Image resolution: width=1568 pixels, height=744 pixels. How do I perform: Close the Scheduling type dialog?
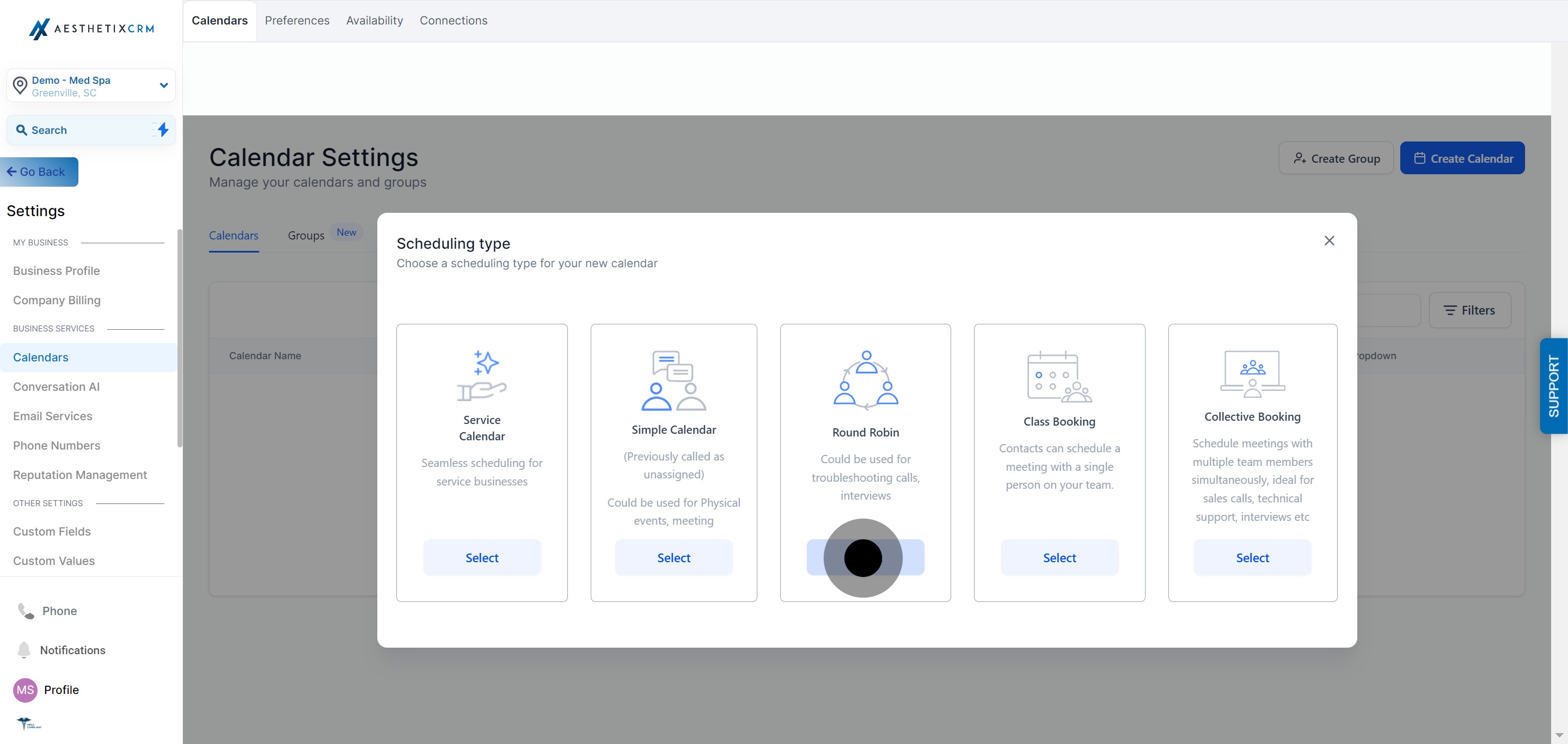click(1330, 241)
